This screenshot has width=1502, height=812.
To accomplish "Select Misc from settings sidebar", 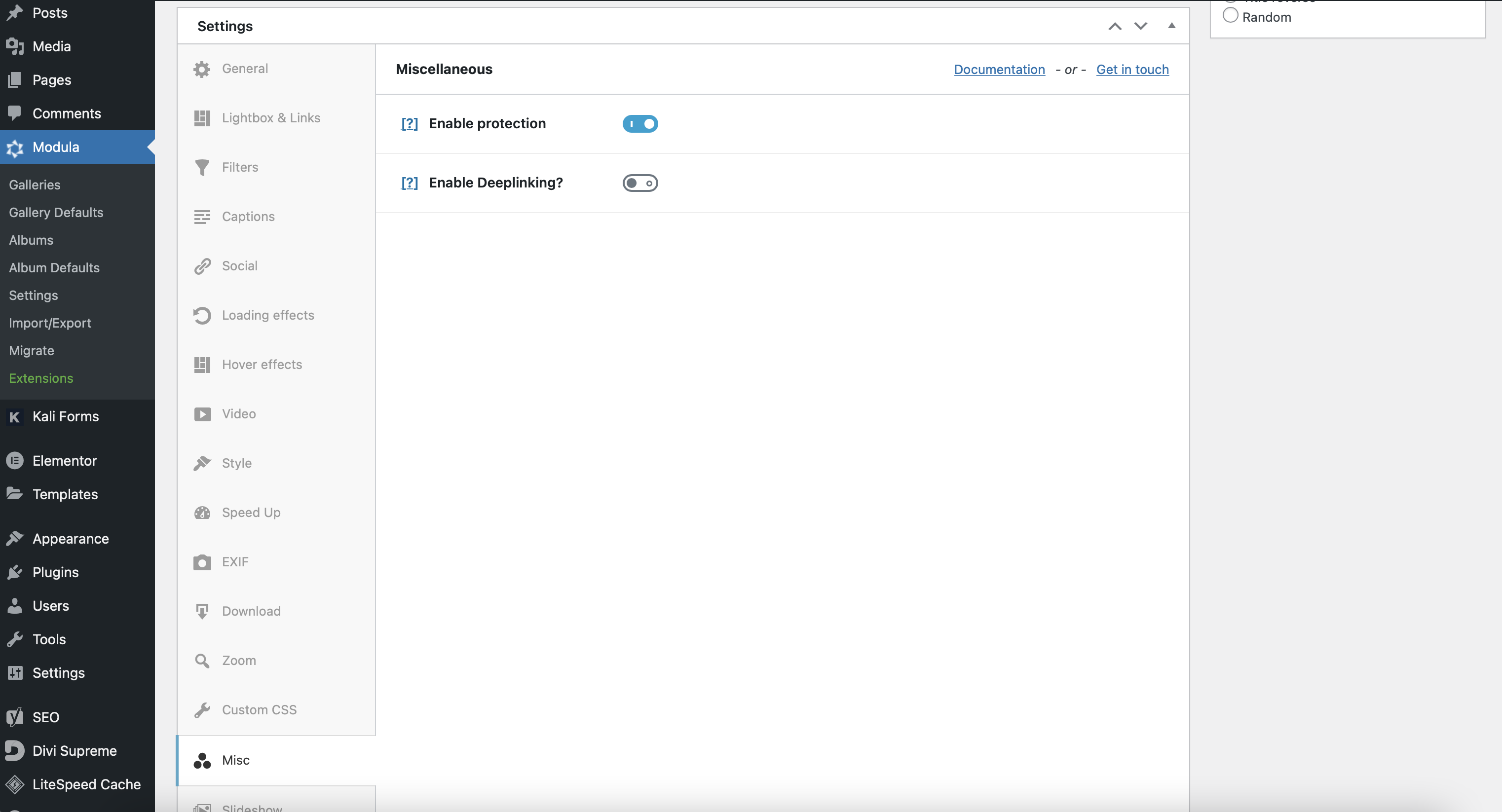I will (276, 760).
